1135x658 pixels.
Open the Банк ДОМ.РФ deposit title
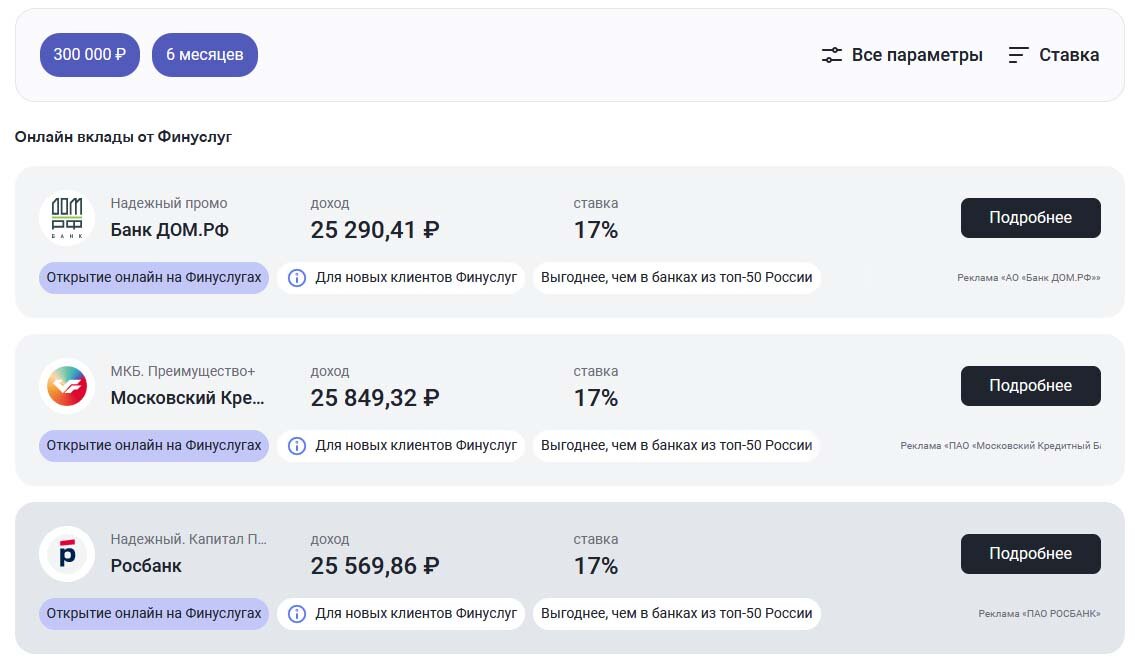click(169, 230)
